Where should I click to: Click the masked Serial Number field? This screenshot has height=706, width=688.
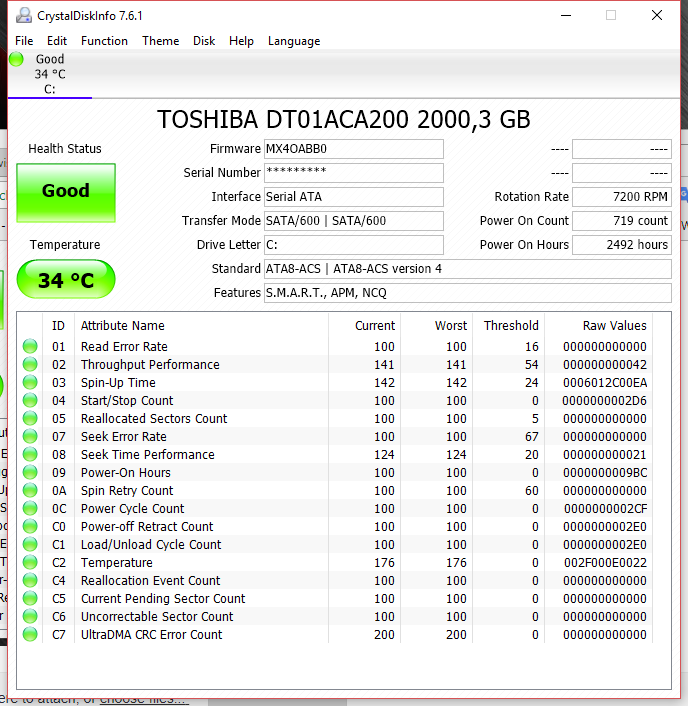click(353, 173)
